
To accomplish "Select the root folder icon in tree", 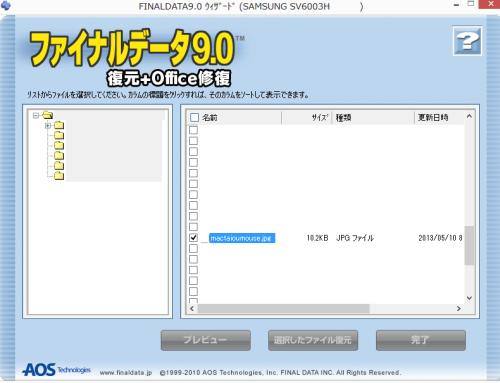I will [x=48, y=115].
